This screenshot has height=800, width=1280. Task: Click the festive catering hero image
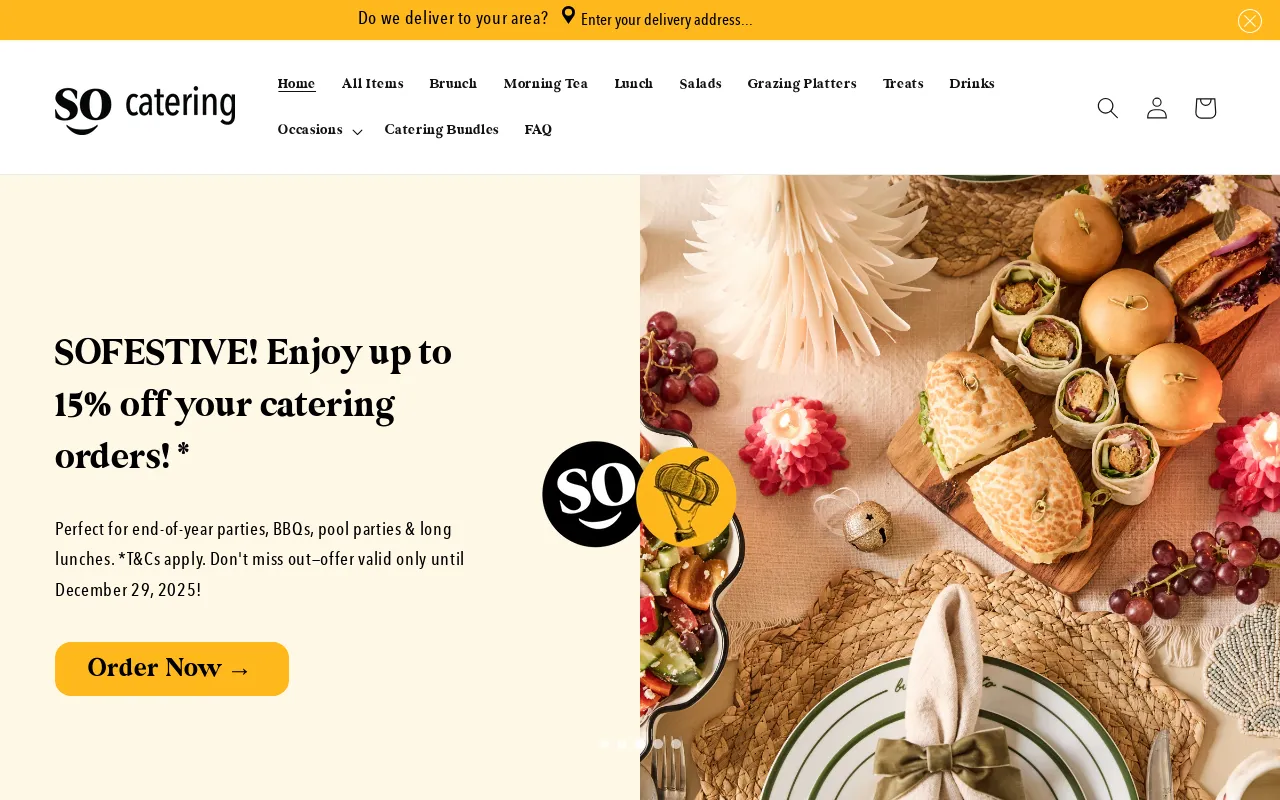(x=960, y=487)
